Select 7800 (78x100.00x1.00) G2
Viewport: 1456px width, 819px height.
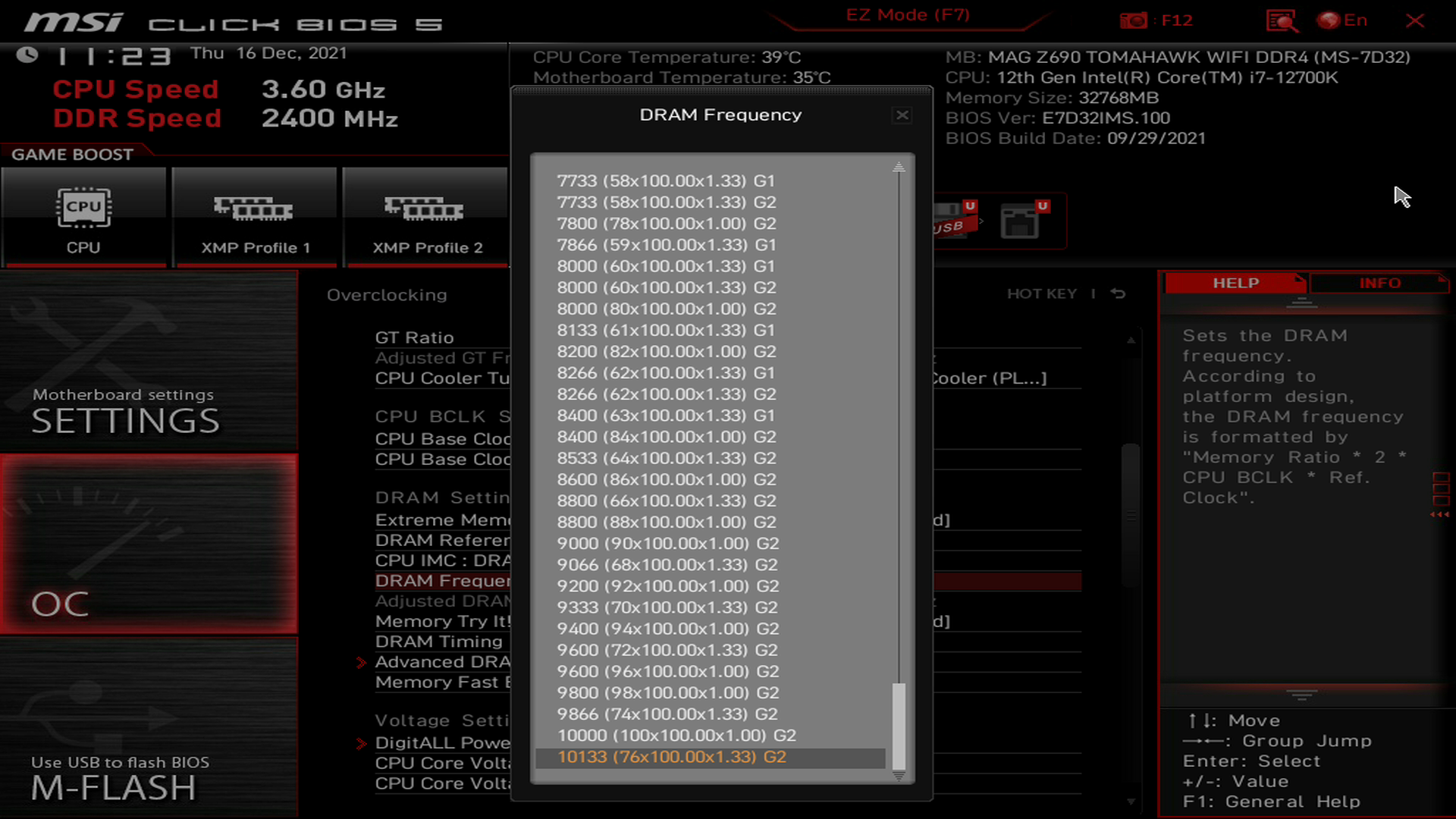pos(666,223)
